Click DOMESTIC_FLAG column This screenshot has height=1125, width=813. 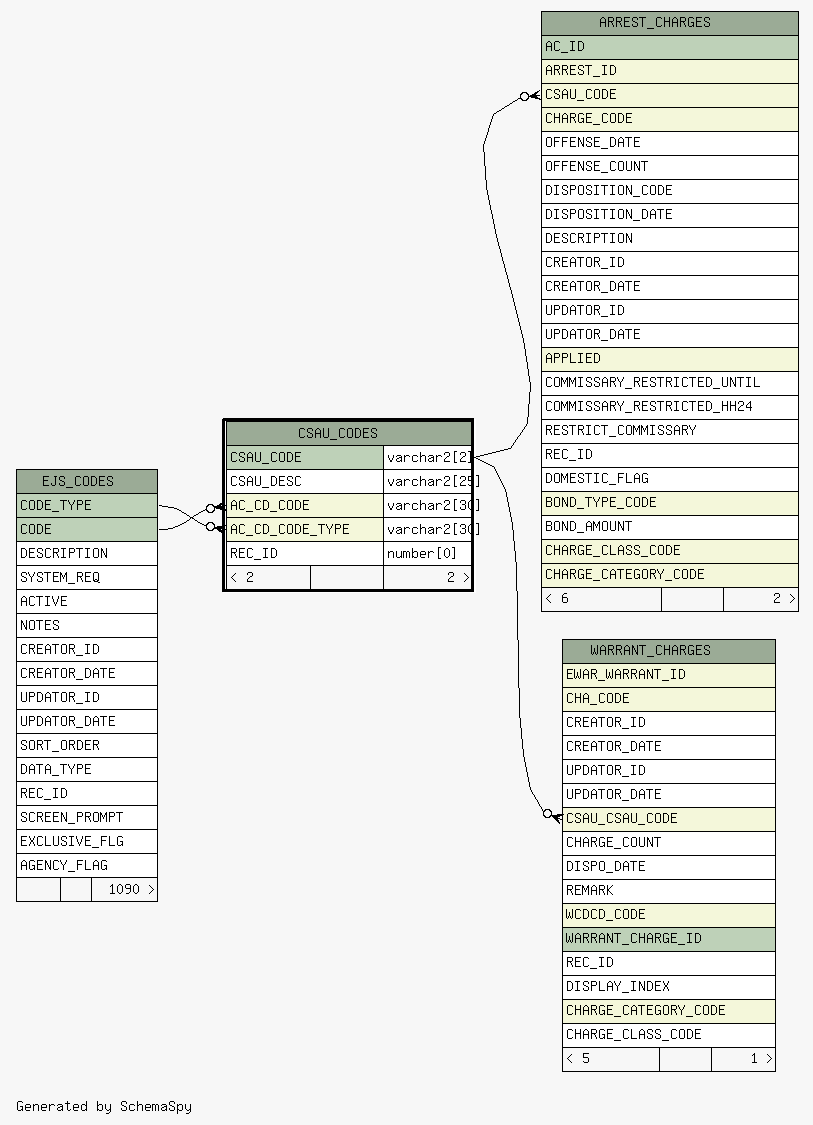click(x=669, y=479)
